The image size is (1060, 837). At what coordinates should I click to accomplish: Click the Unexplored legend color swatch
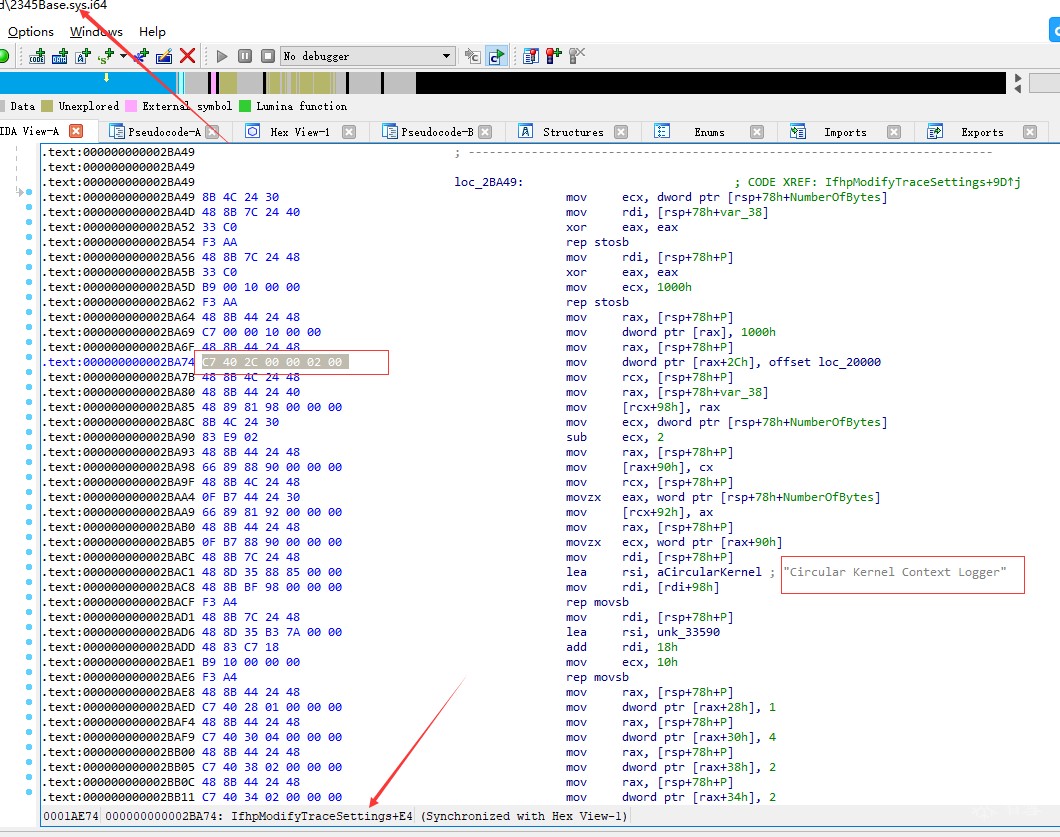pos(47,106)
